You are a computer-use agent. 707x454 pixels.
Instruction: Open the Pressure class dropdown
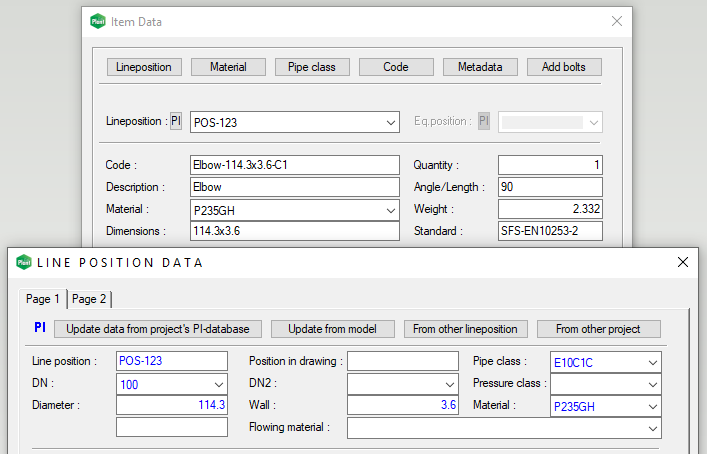click(652, 384)
